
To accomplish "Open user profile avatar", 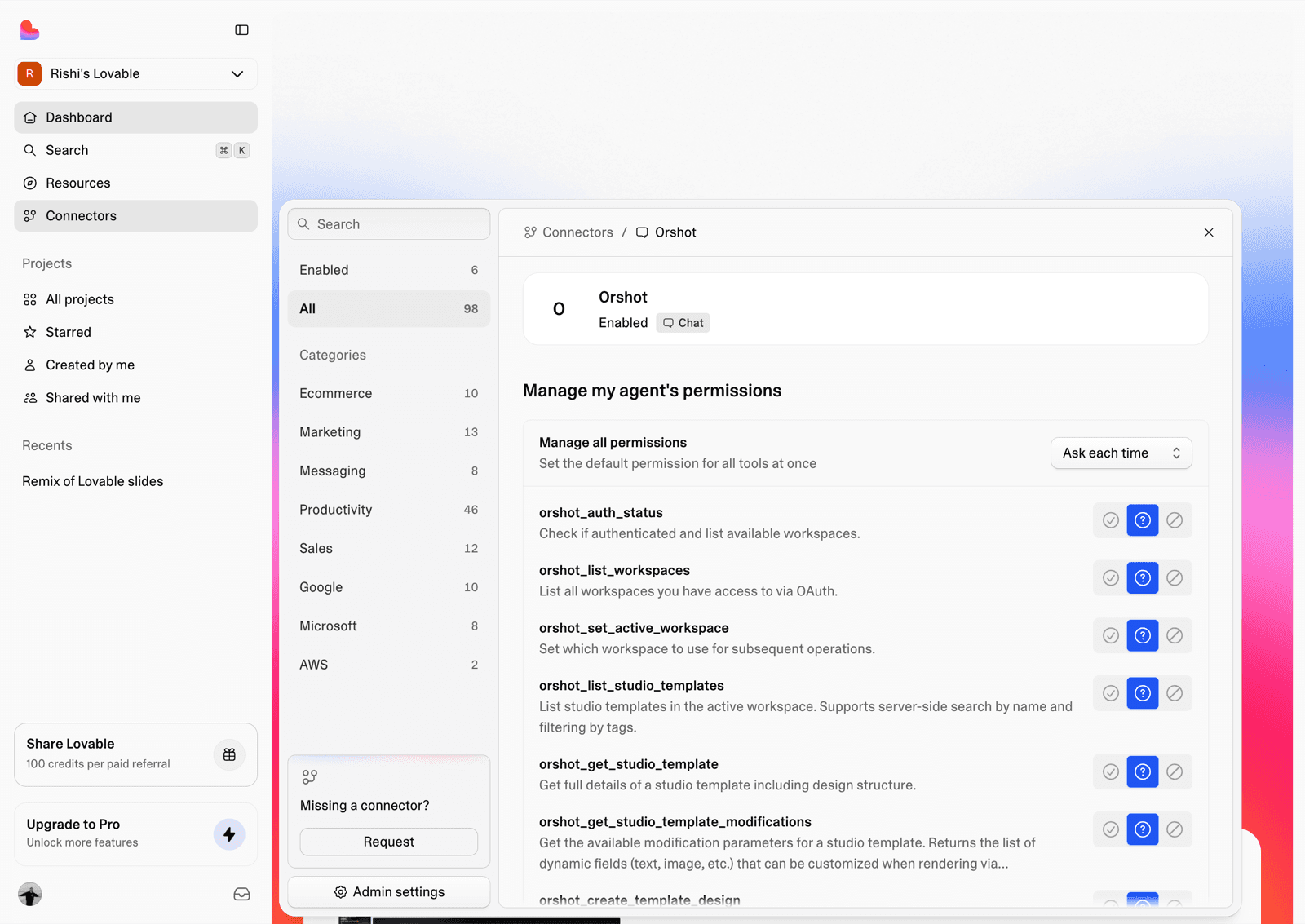I will (x=30, y=894).
